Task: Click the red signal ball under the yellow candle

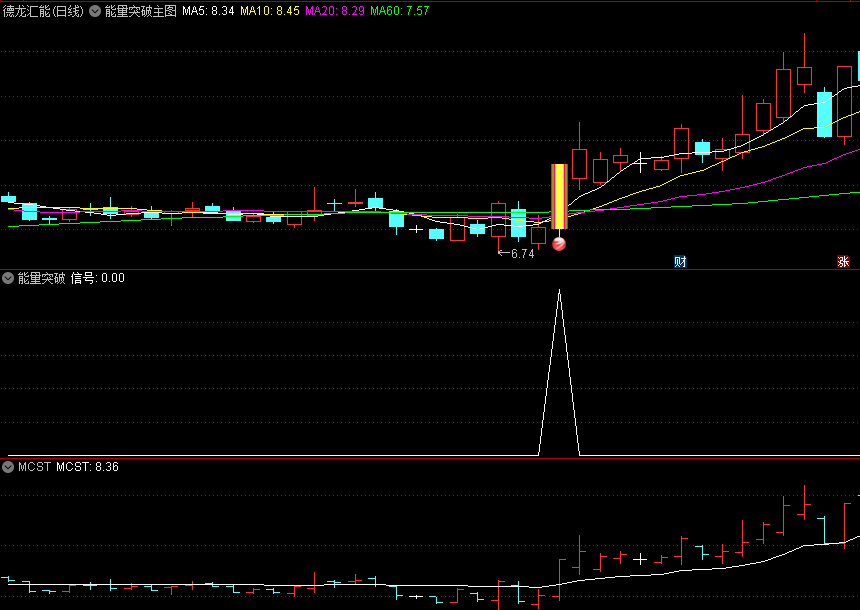Action: pyautogui.click(x=559, y=244)
